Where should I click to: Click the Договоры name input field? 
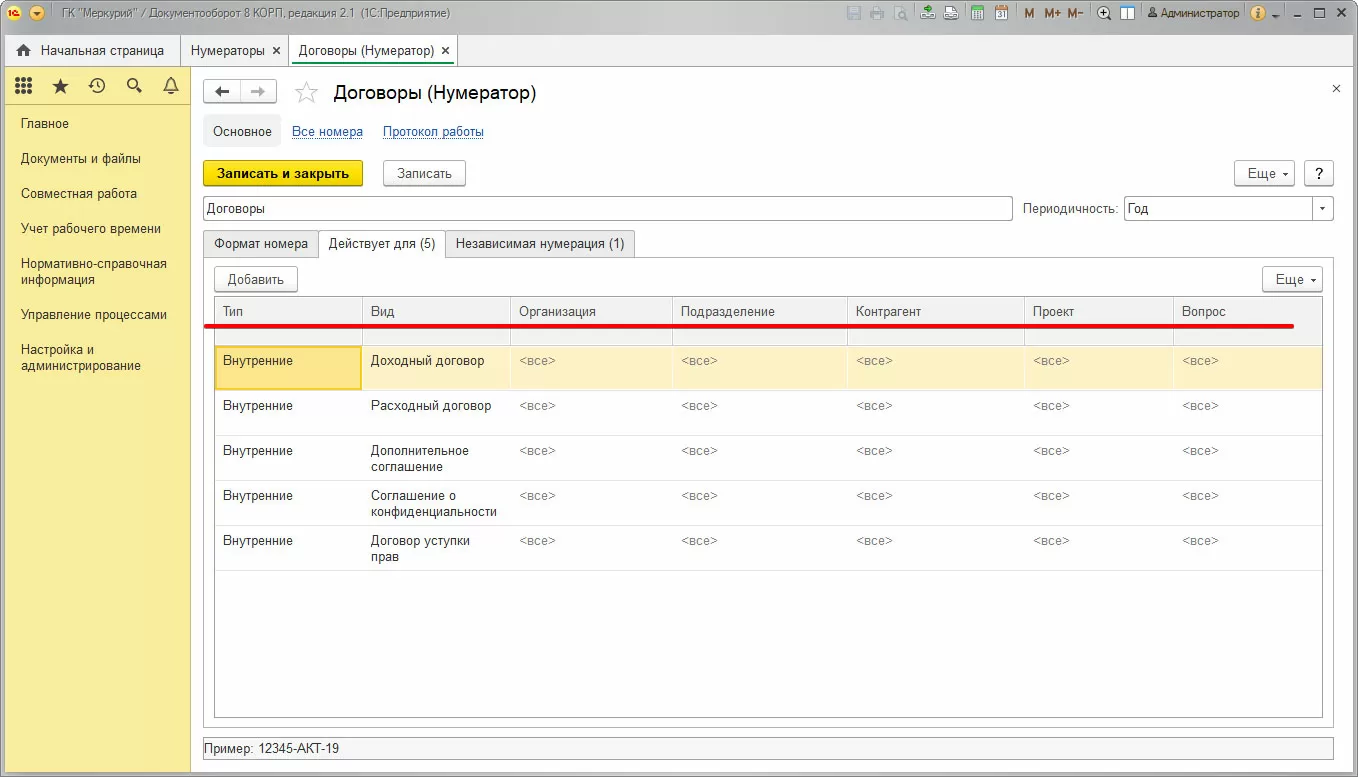(607, 208)
